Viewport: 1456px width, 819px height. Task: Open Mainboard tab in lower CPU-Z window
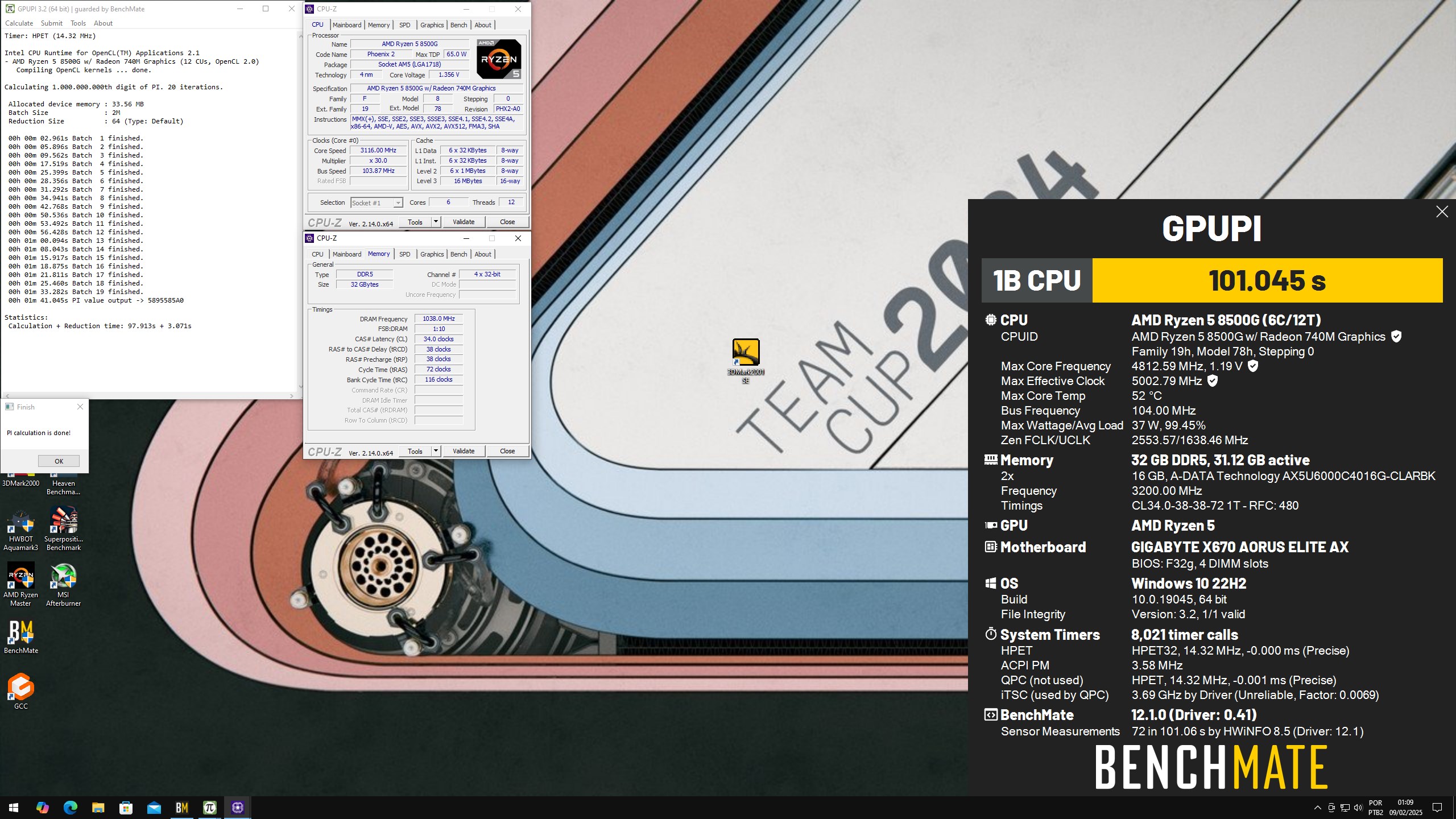[x=347, y=254]
